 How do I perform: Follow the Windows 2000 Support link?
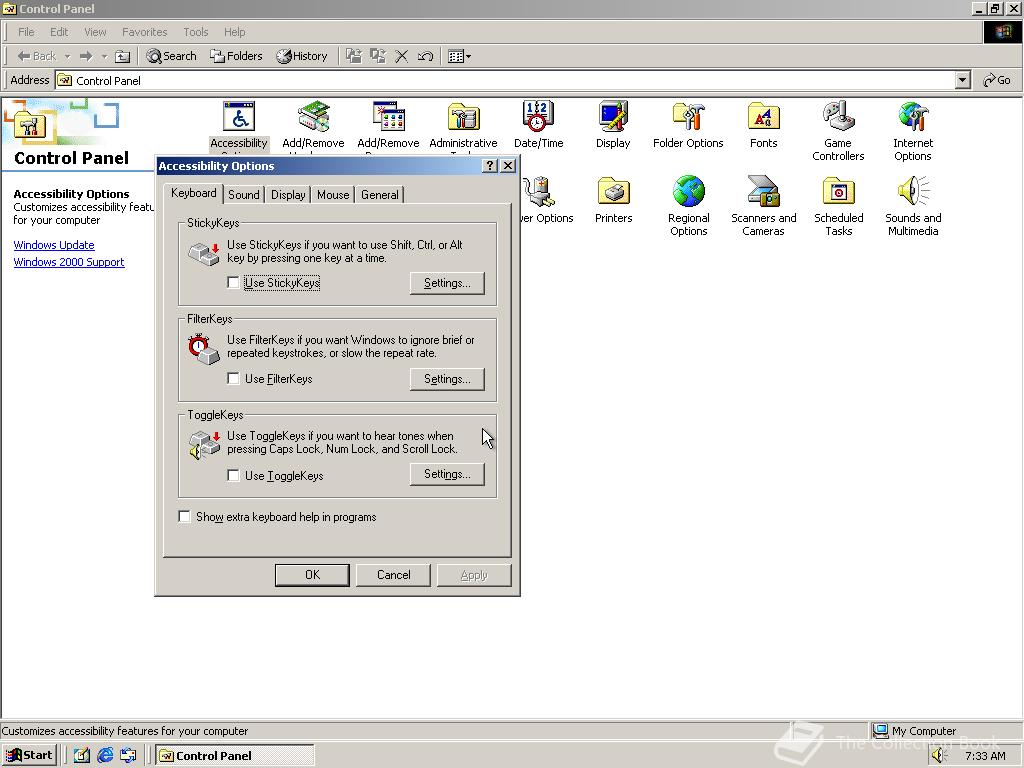point(69,262)
